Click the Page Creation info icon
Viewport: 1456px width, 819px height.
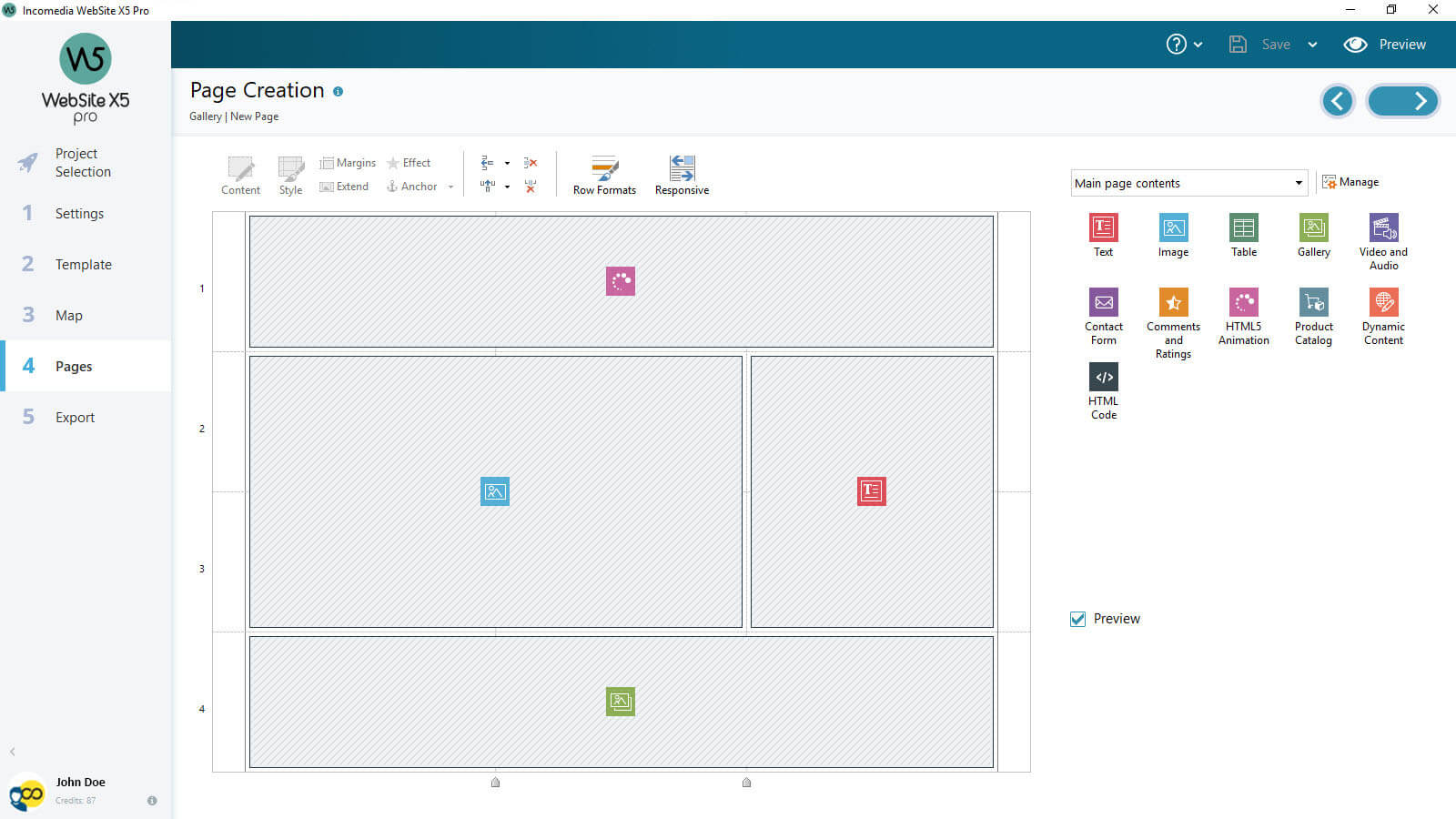[338, 91]
